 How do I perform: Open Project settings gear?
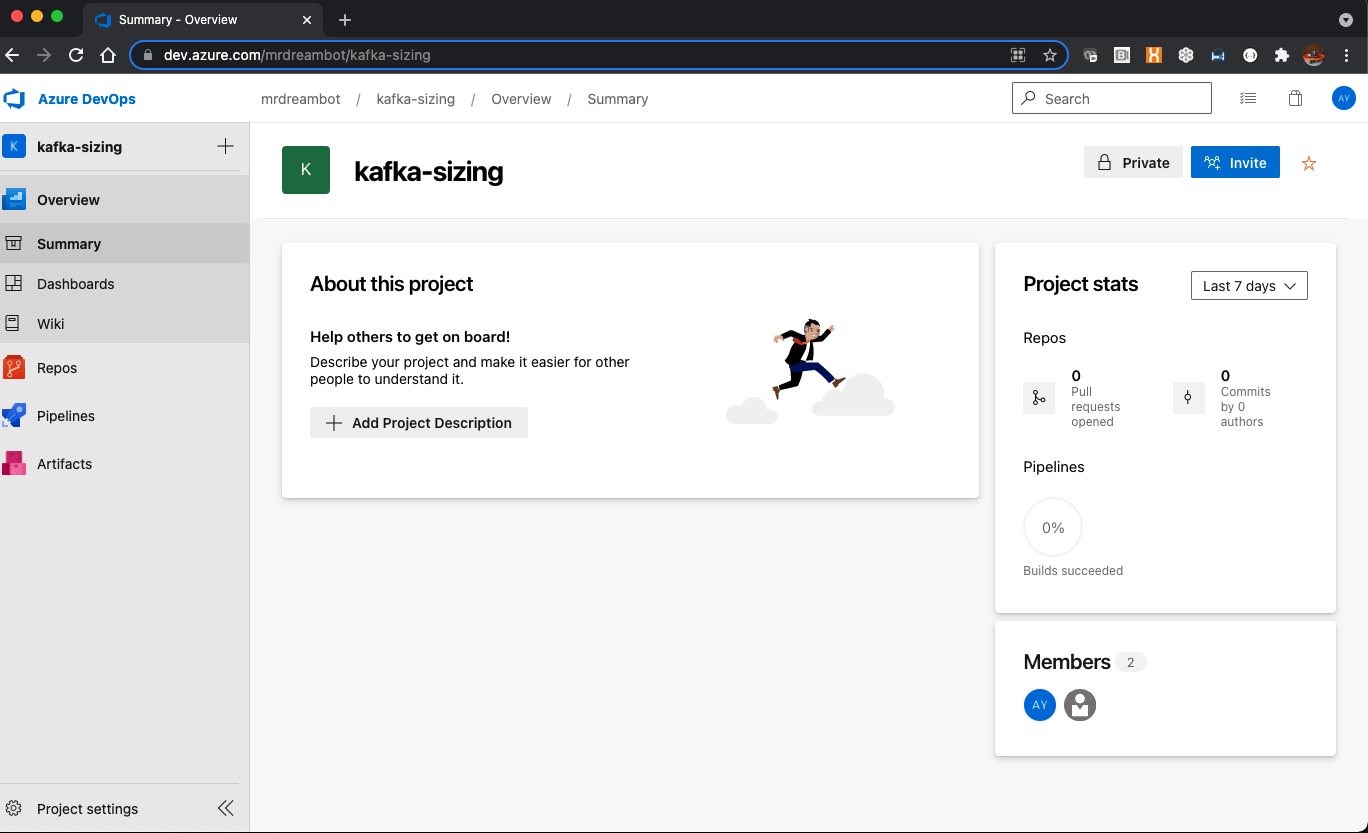[14, 808]
